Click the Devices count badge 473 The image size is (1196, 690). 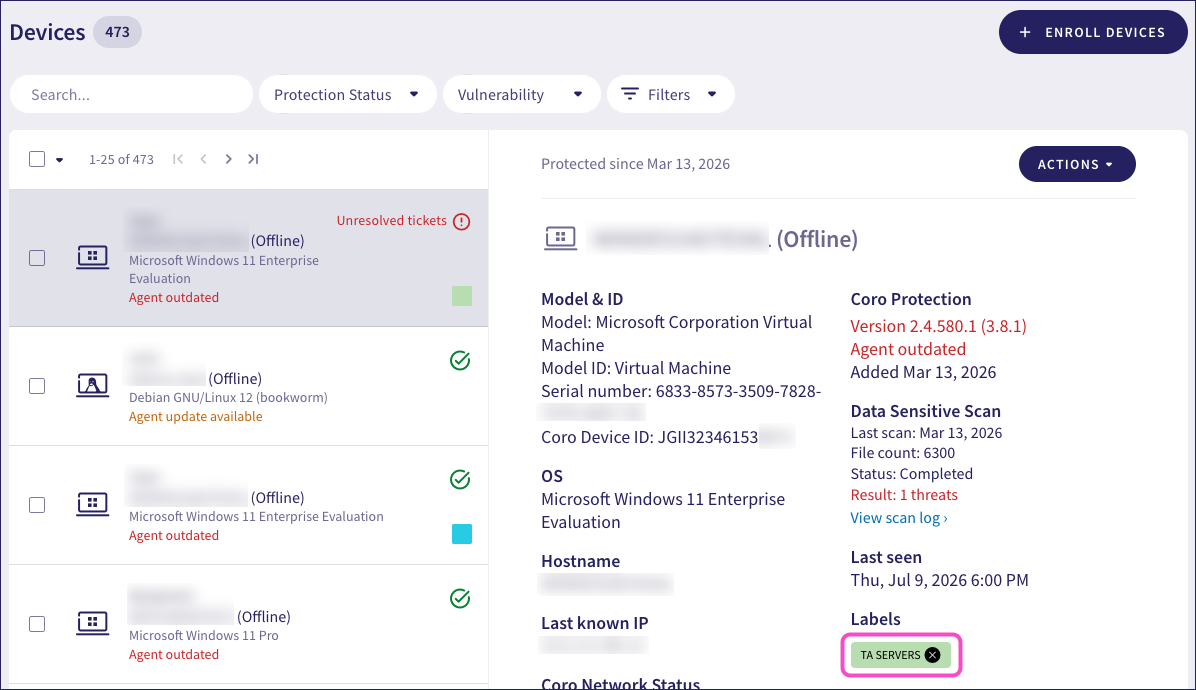(x=117, y=32)
